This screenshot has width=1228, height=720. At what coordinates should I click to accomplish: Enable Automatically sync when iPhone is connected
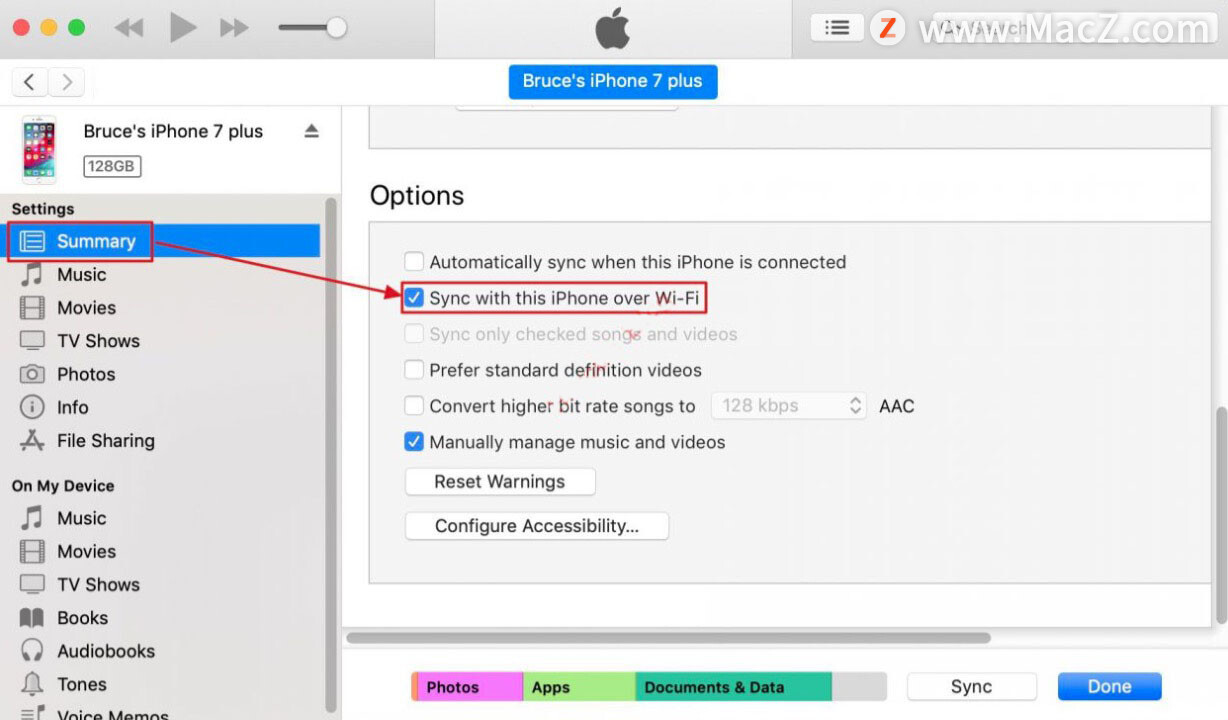tap(414, 262)
